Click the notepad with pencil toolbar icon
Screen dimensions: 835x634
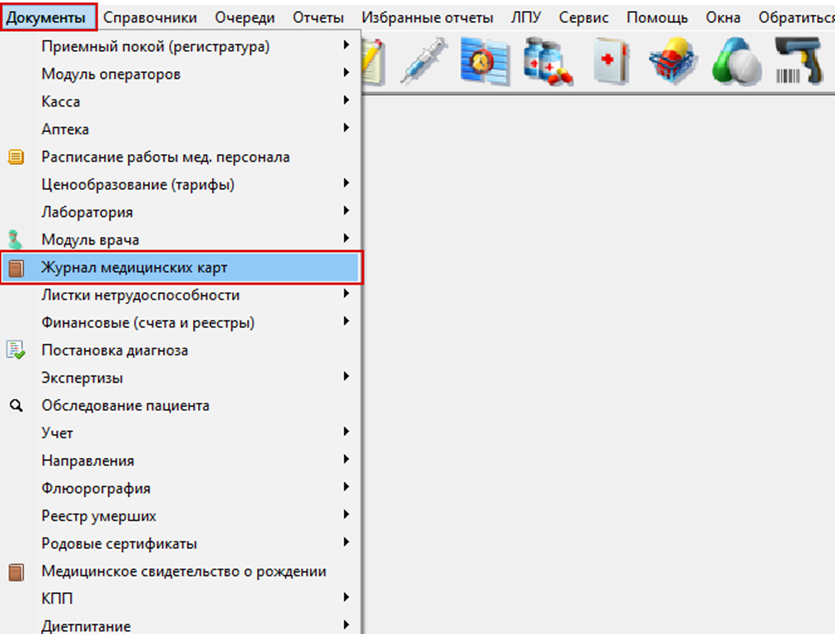[x=374, y=62]
